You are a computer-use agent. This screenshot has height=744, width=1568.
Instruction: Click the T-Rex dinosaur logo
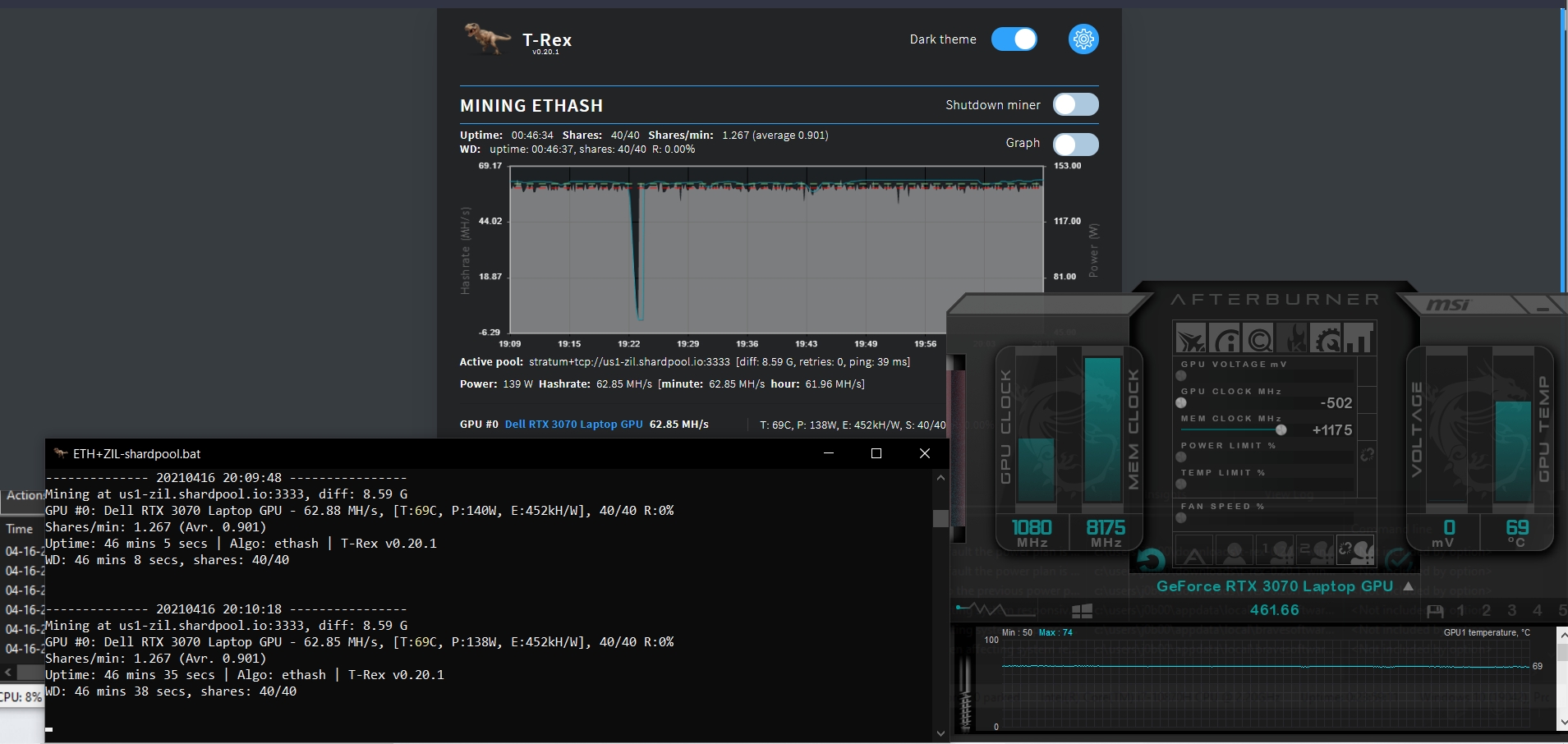487,39
